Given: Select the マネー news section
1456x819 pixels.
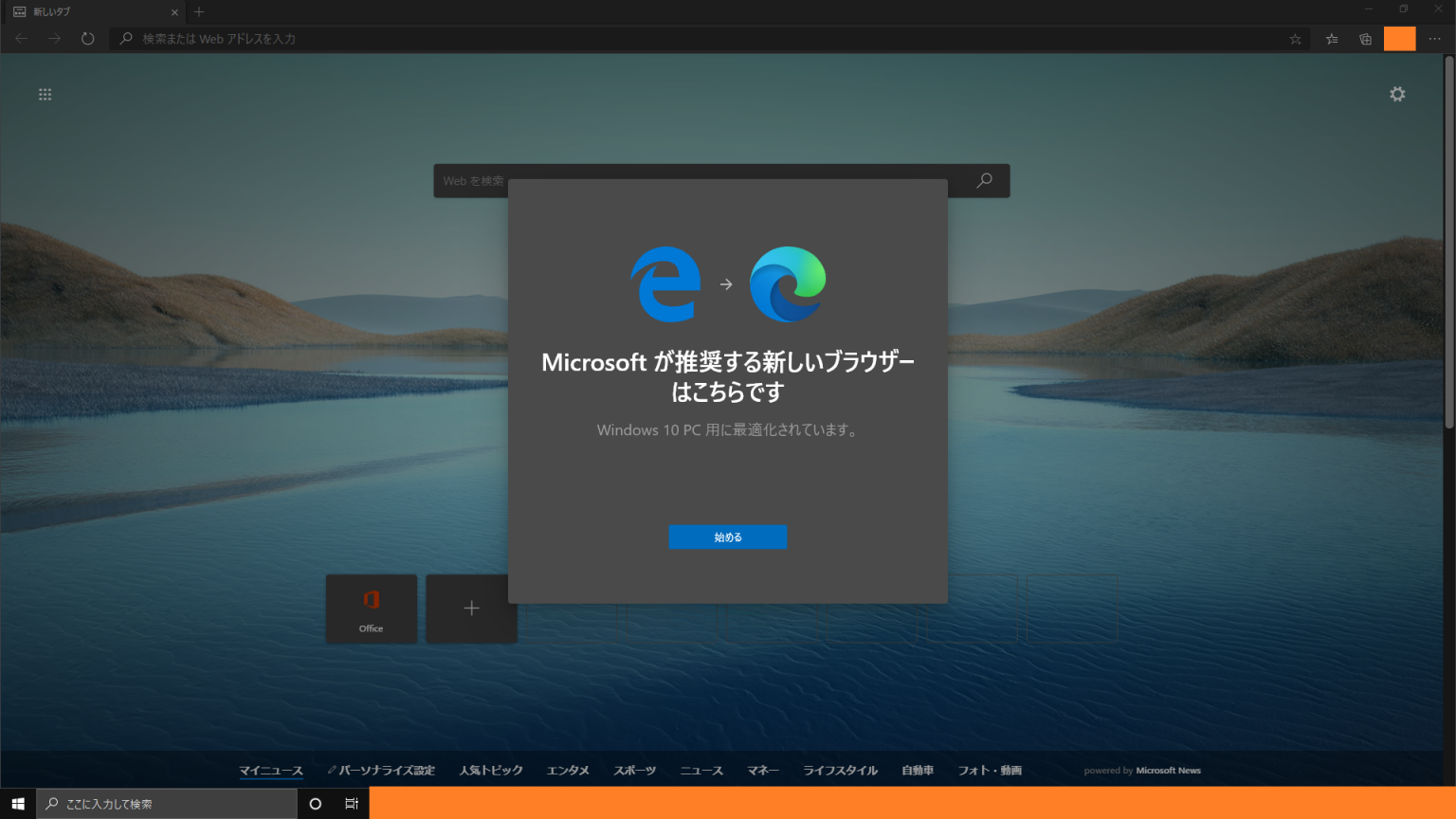Looking at the screenshot, I should 763,770.
